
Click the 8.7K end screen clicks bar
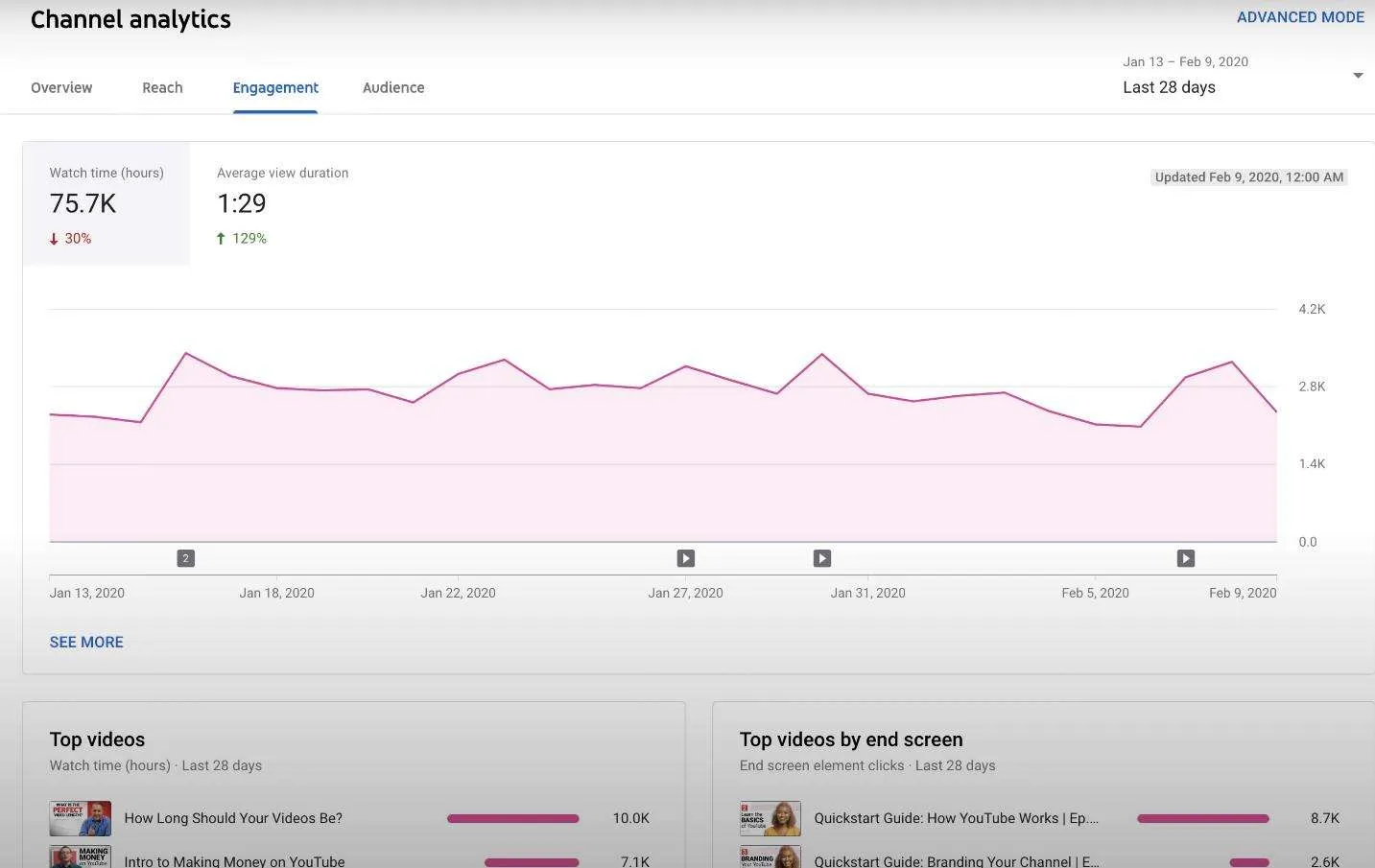point(1203,818)
